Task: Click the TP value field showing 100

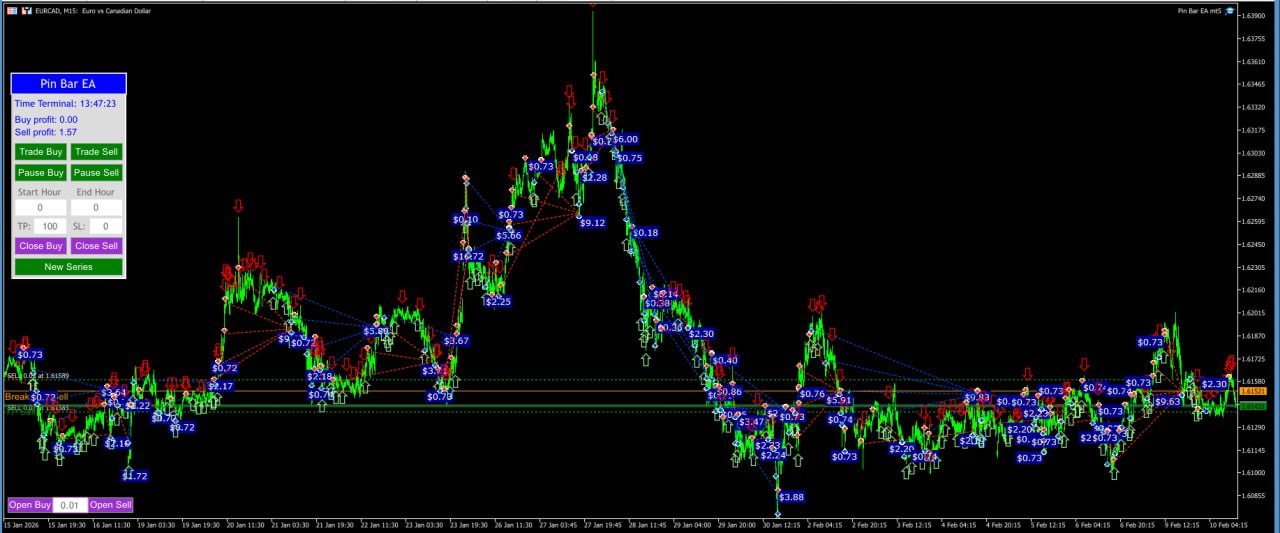Action: point(50,227)
